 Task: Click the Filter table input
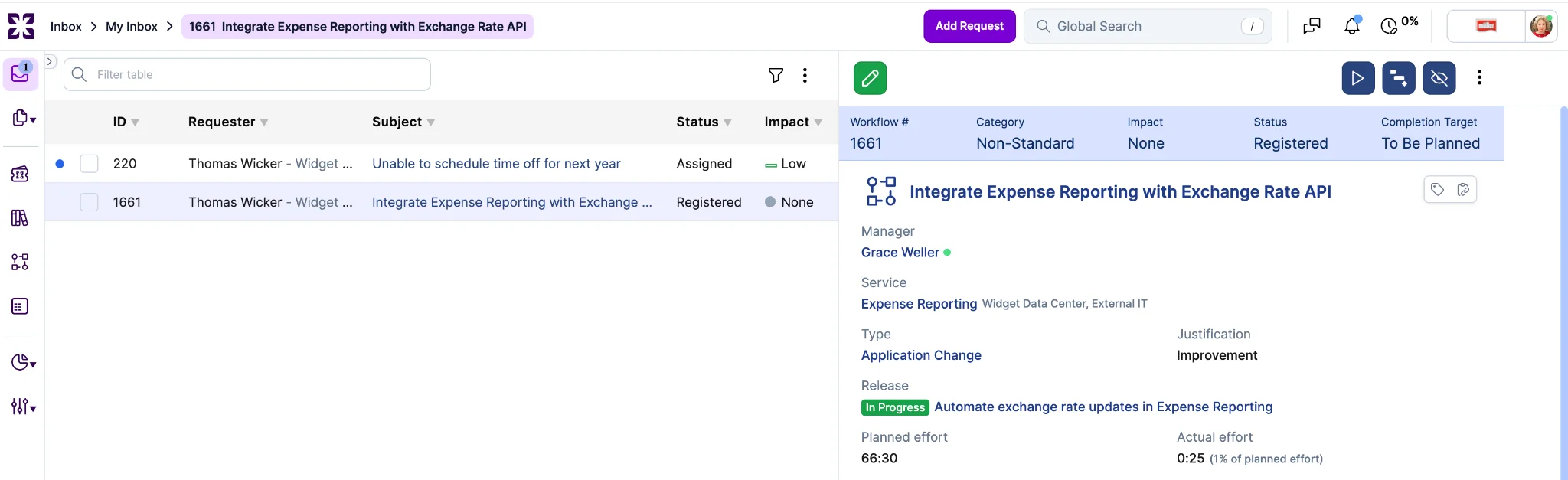click(247, 74)
